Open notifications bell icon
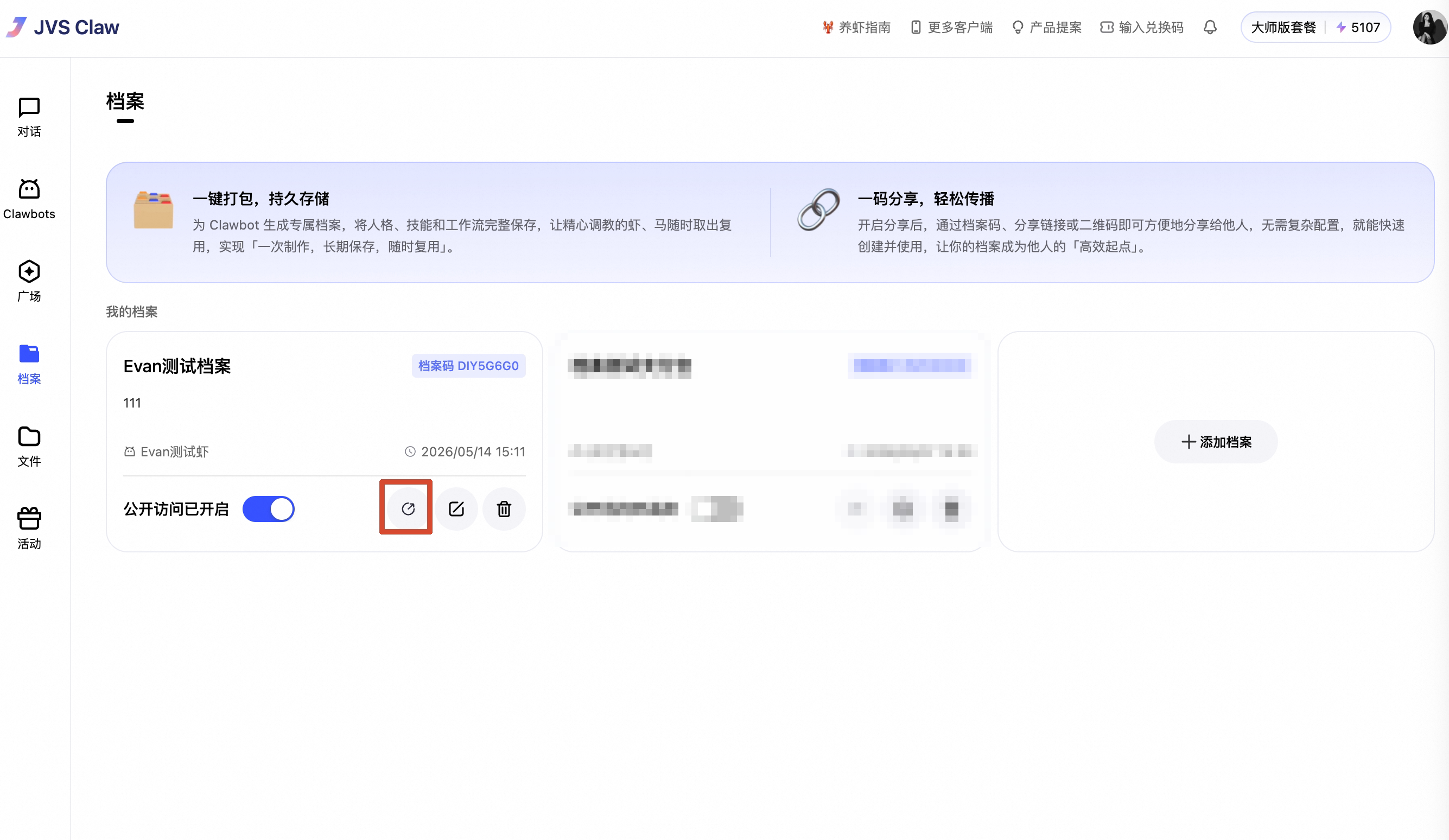Screen dimensions: 1449x840 [1210, 27]
